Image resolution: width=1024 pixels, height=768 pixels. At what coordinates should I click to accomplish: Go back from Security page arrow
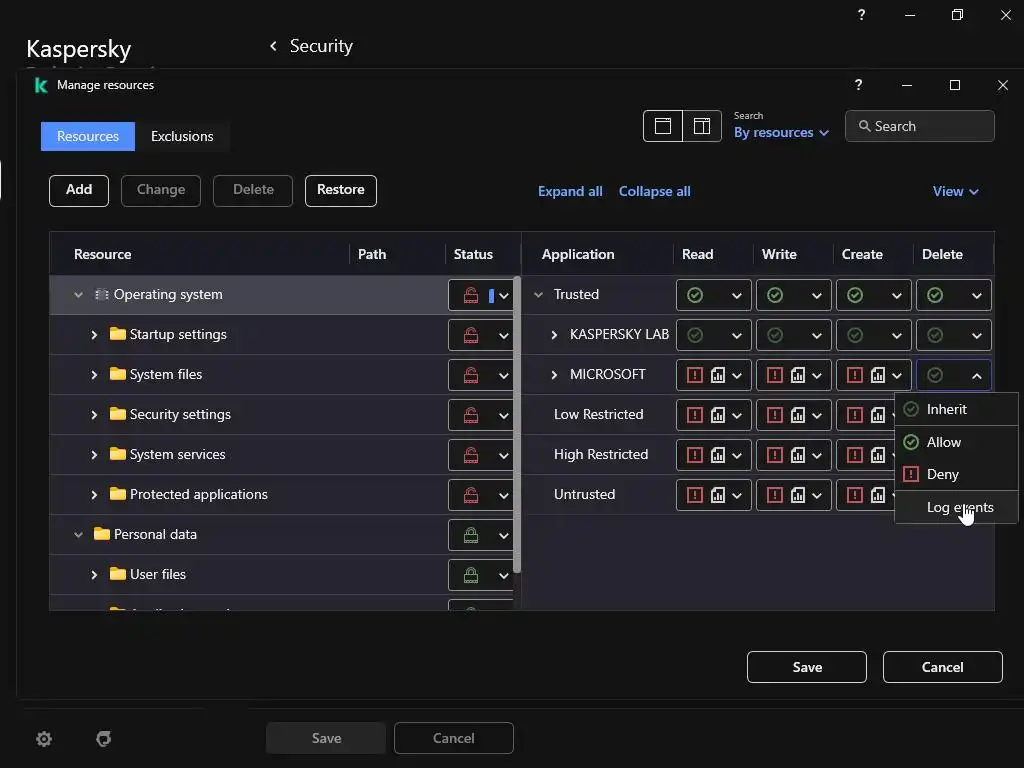coord(273,46)
